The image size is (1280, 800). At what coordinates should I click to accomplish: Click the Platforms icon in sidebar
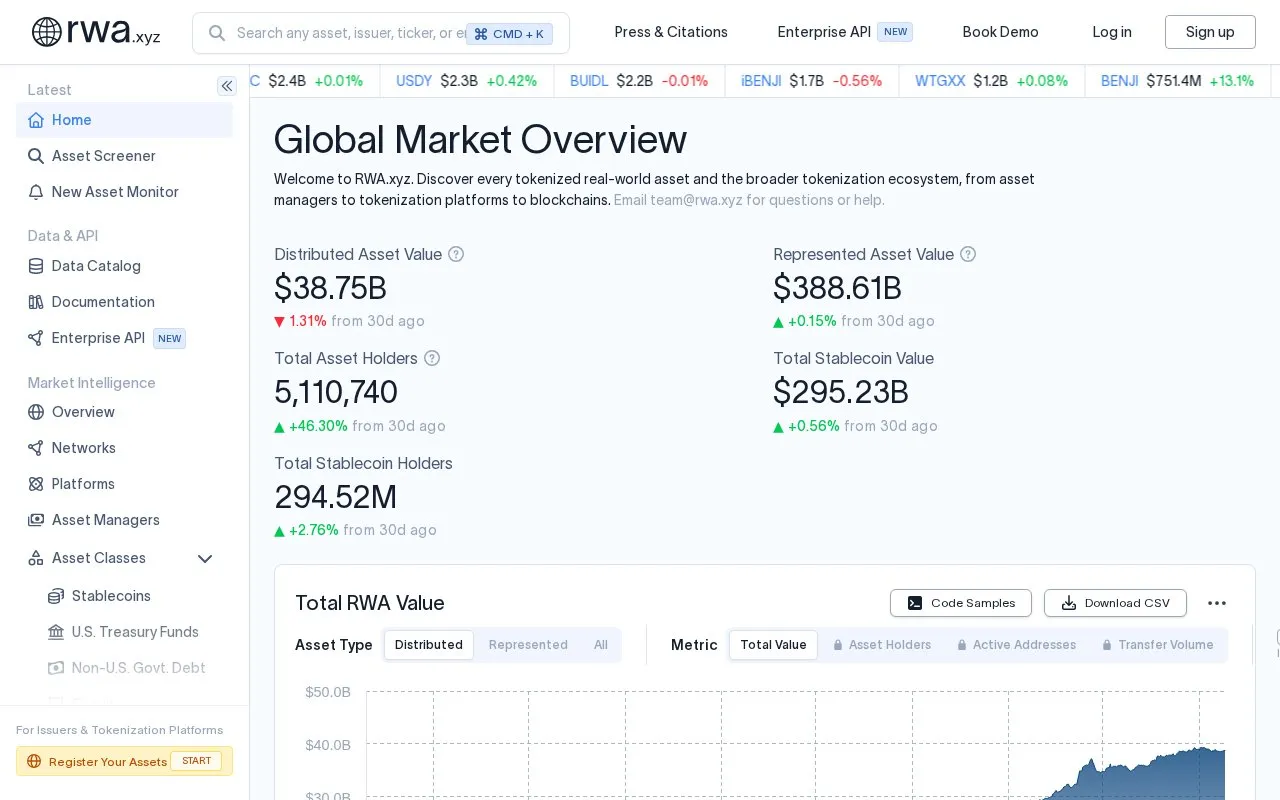pos(36,484)
